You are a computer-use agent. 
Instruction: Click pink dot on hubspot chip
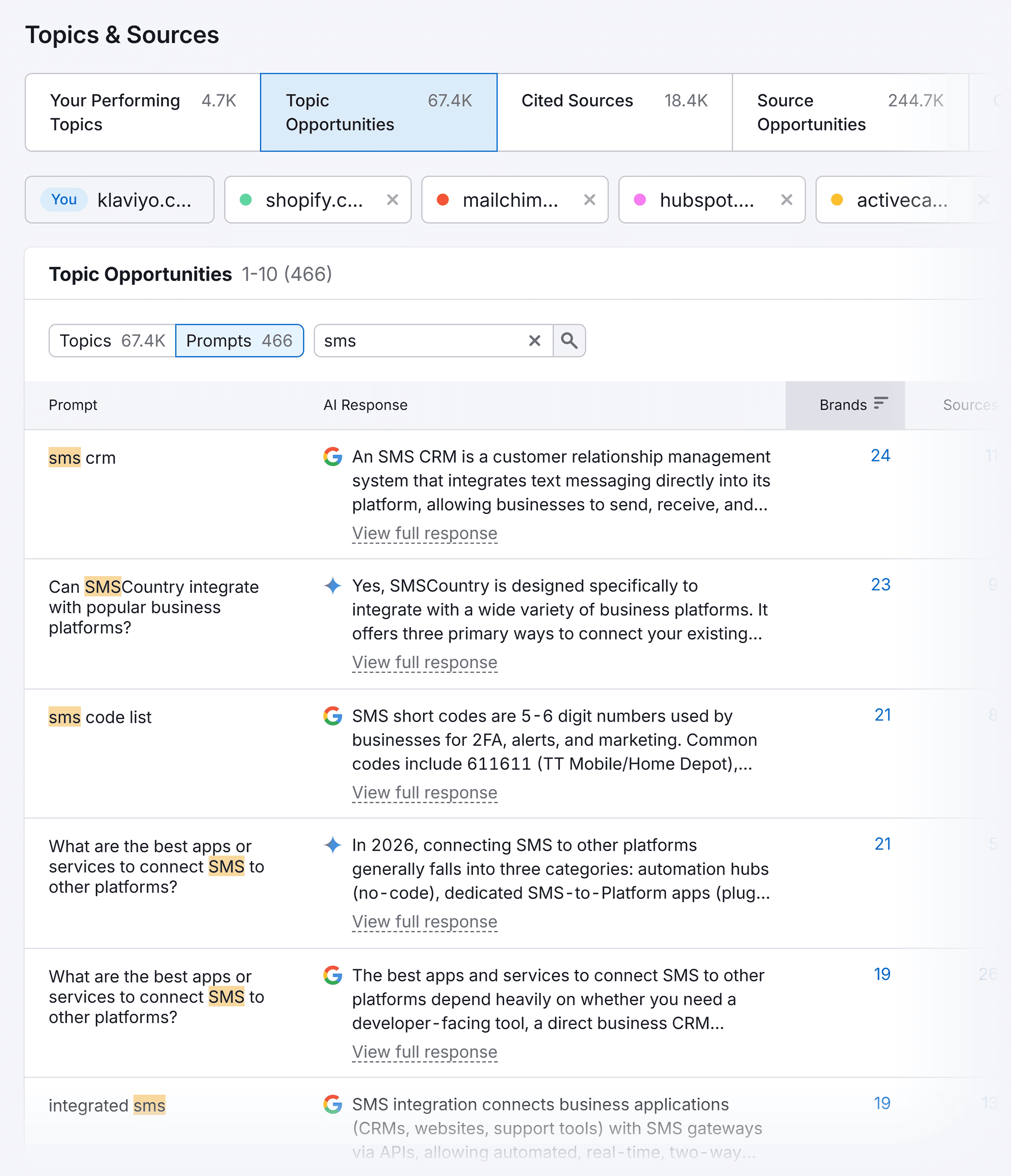coord(639,200)
